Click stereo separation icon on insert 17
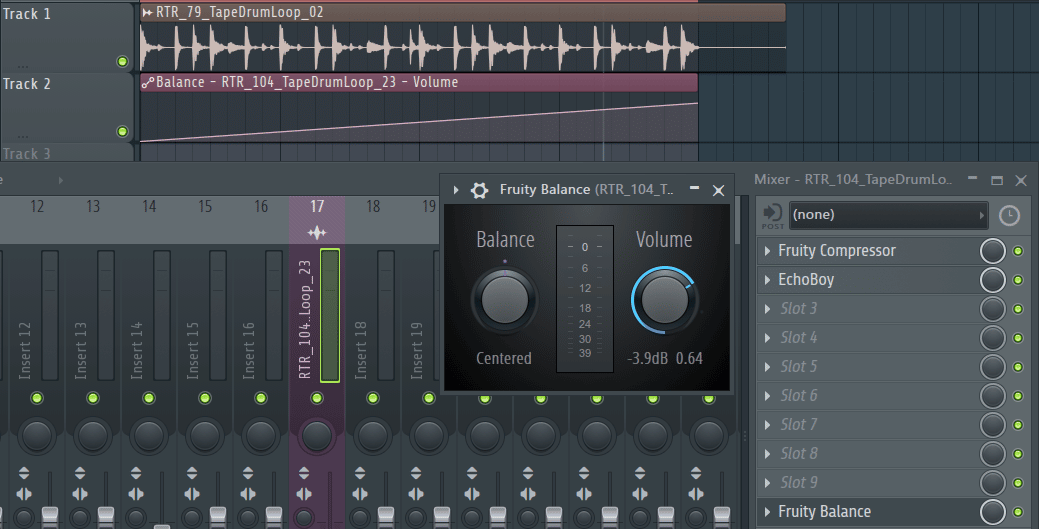Viewport: 1039px width, 529px height. click(x=304, y=494)
